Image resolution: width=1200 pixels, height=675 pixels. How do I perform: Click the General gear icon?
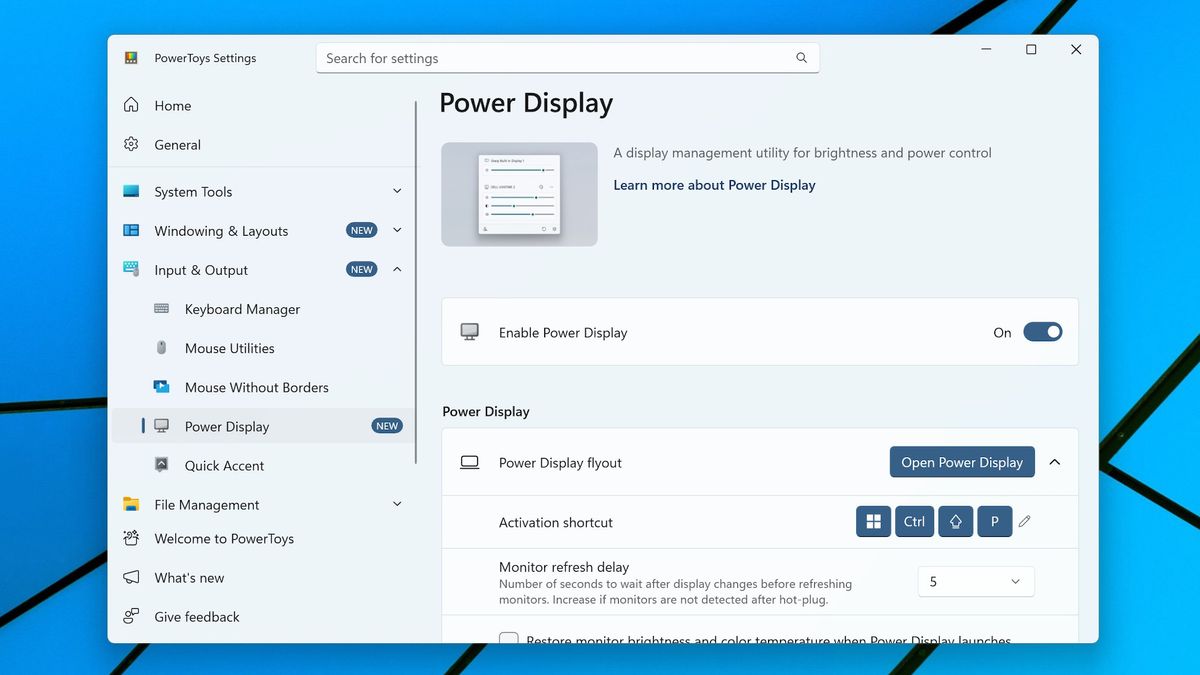131,144
